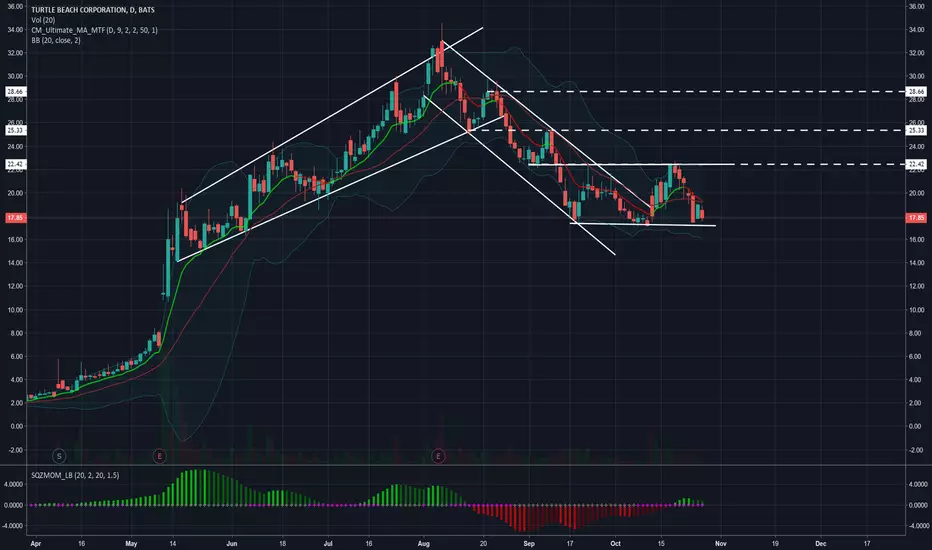This screenshot has width=932, height=550.
Task: Click the -2.00 label on right price scale
Action: tap(916, 450)
